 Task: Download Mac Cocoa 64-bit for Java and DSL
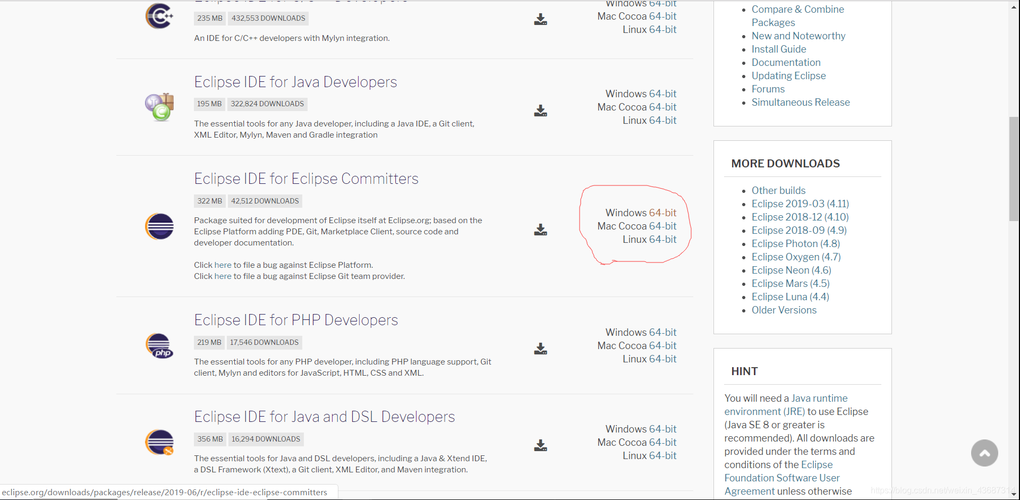coord(662,442)
